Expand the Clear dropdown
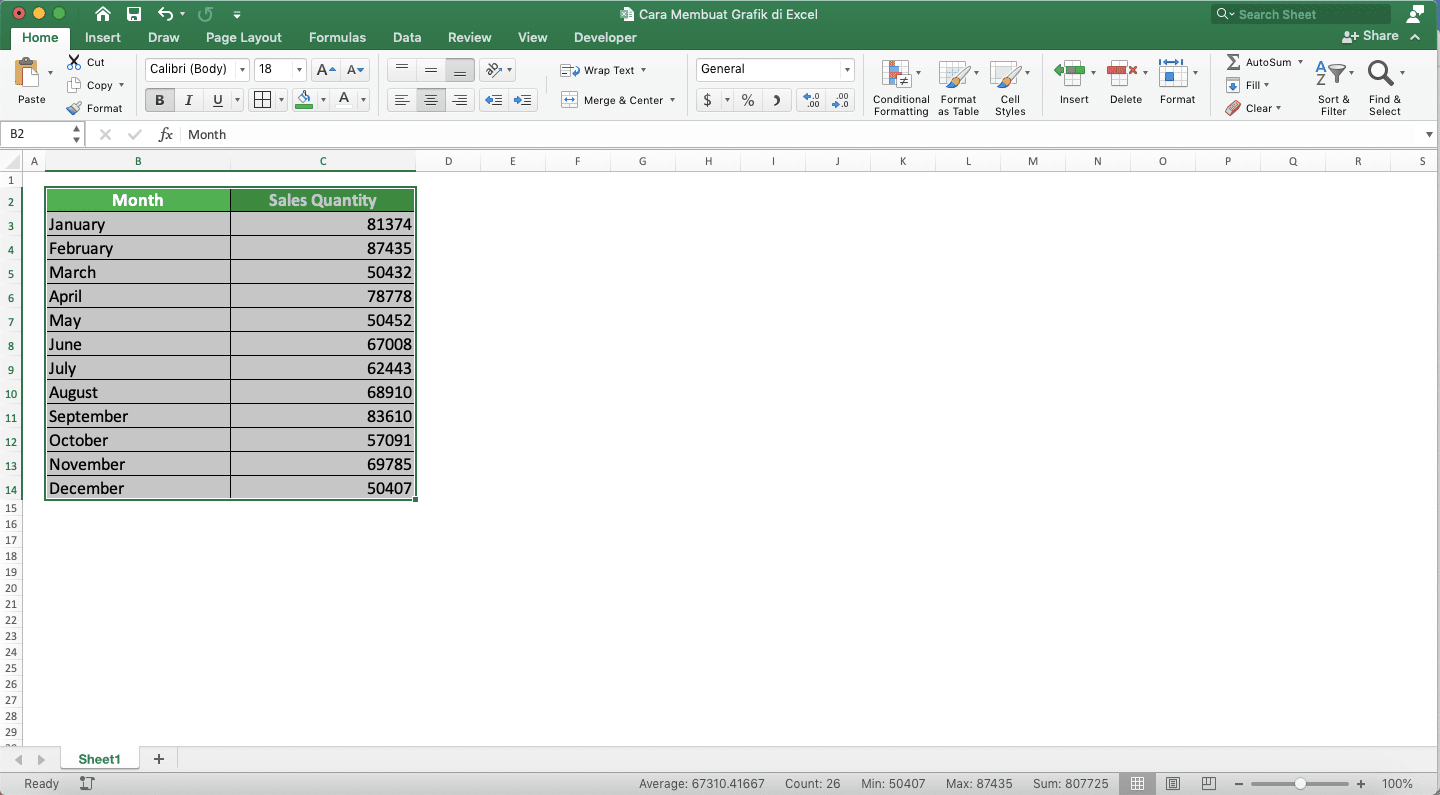1440x795 pixels. click(x=1278, y=108)
